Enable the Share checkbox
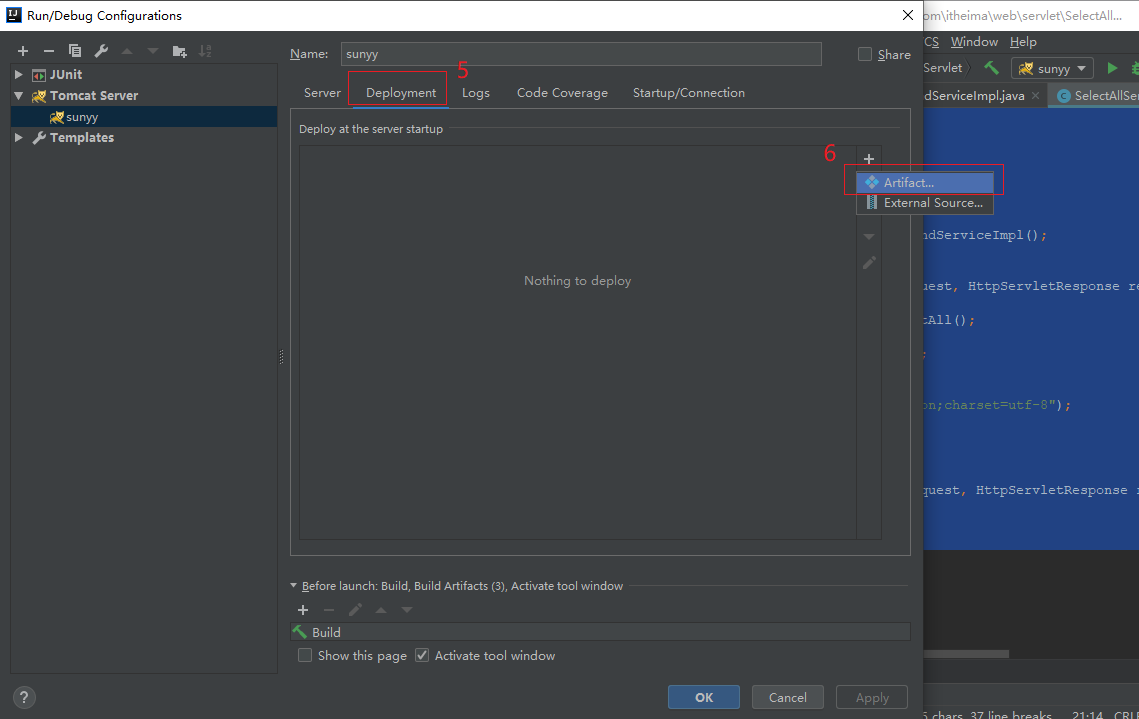1139x719 pixels. pos(865,55)
